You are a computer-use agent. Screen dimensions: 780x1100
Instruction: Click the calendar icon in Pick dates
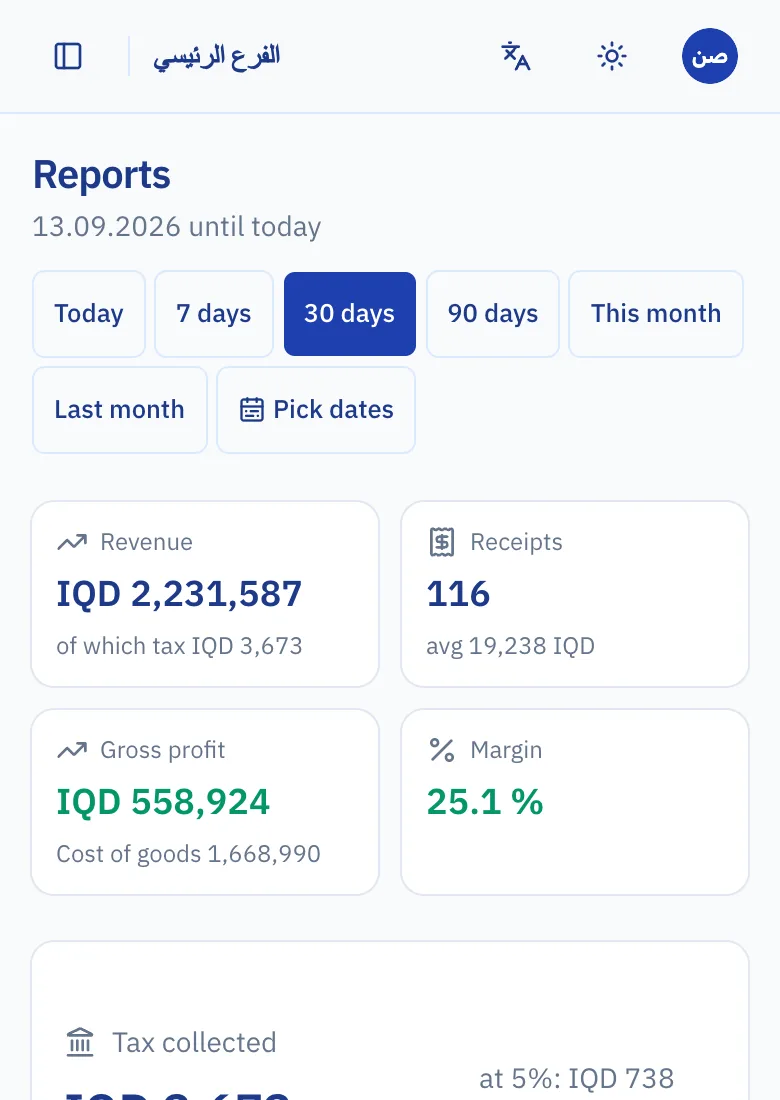(252, 410)
